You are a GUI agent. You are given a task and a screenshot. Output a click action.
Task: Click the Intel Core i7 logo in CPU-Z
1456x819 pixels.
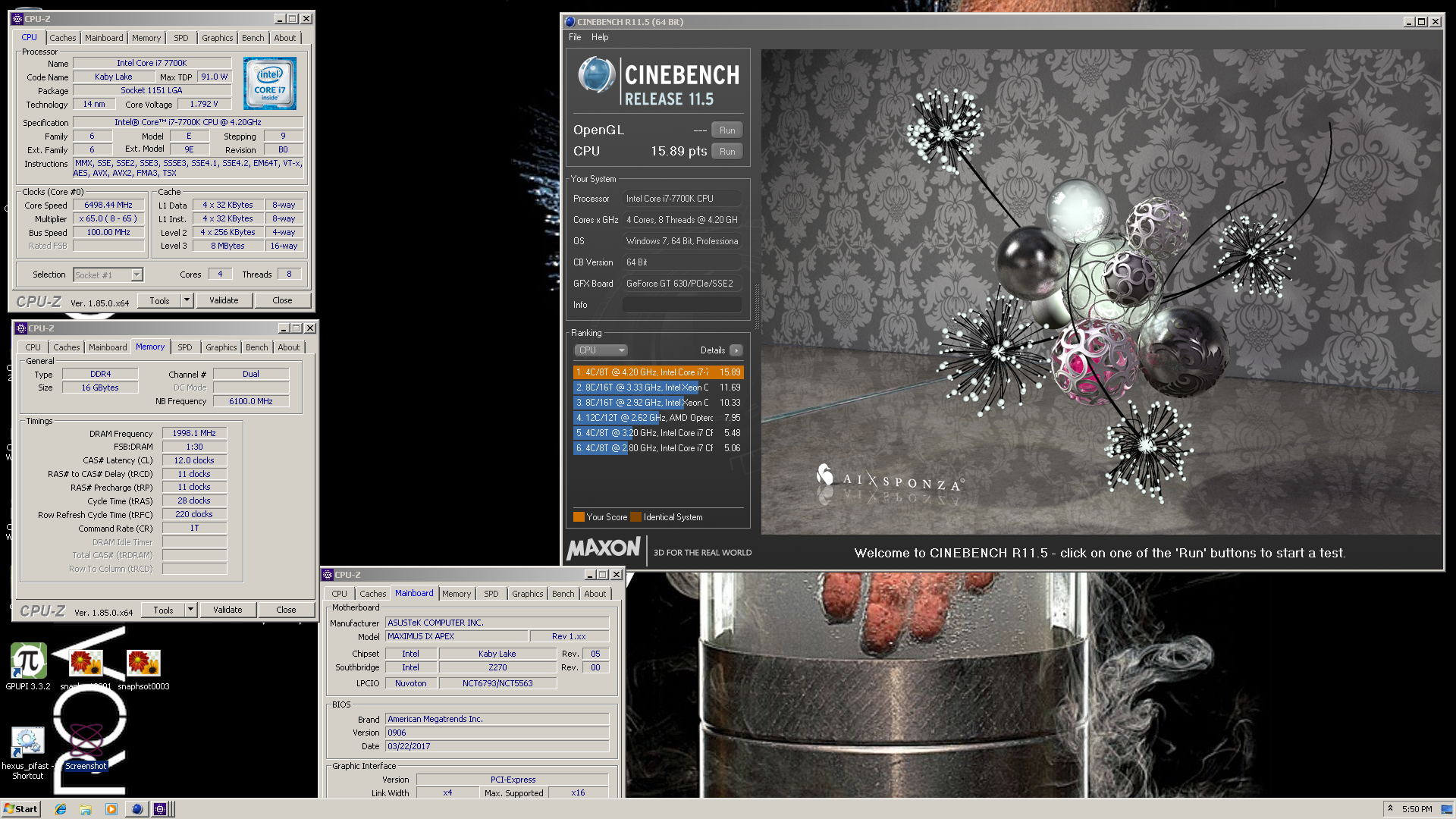[x=270, y=83]
